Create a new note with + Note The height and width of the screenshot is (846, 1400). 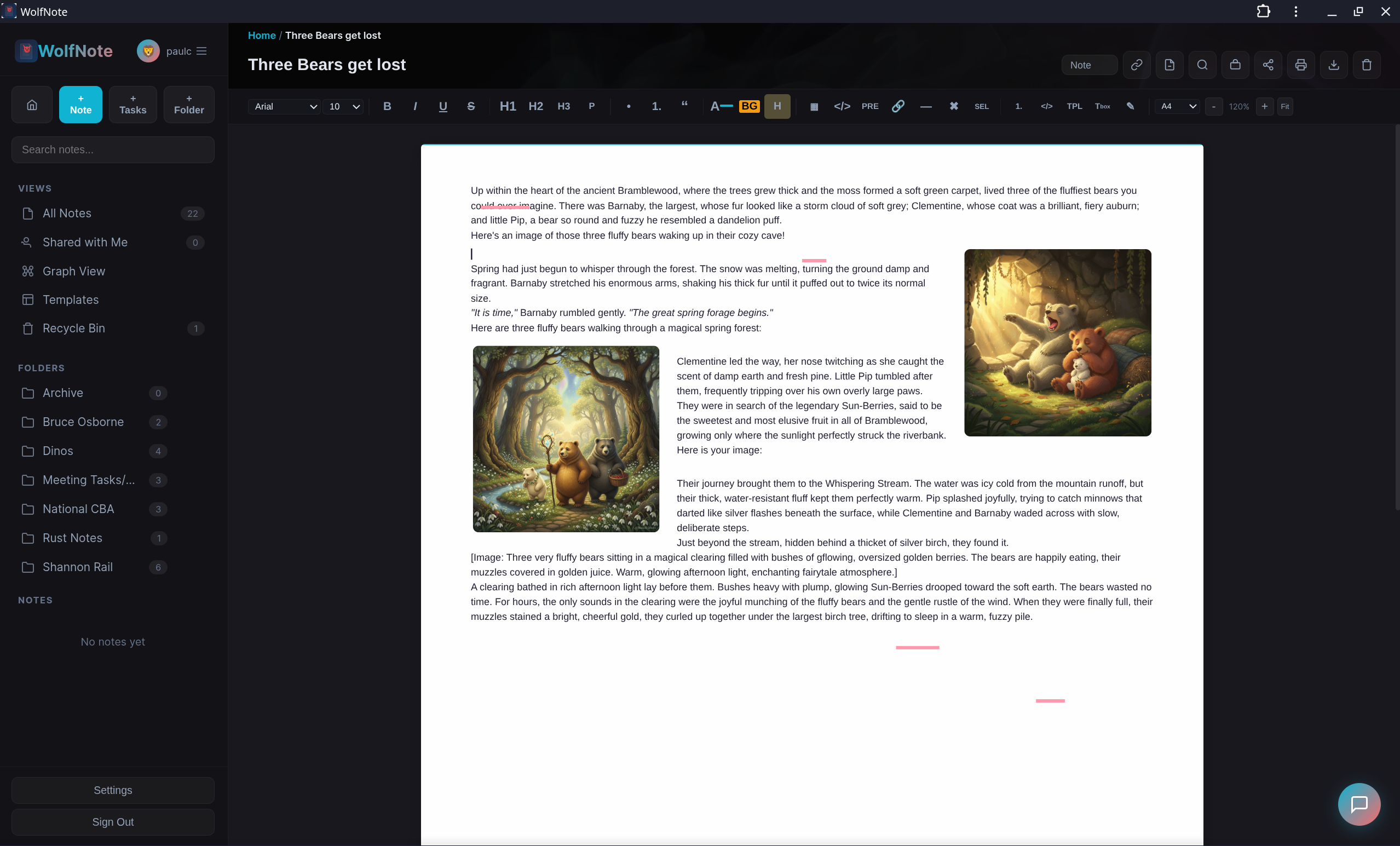pyautogui.click(x=80, y=105)
